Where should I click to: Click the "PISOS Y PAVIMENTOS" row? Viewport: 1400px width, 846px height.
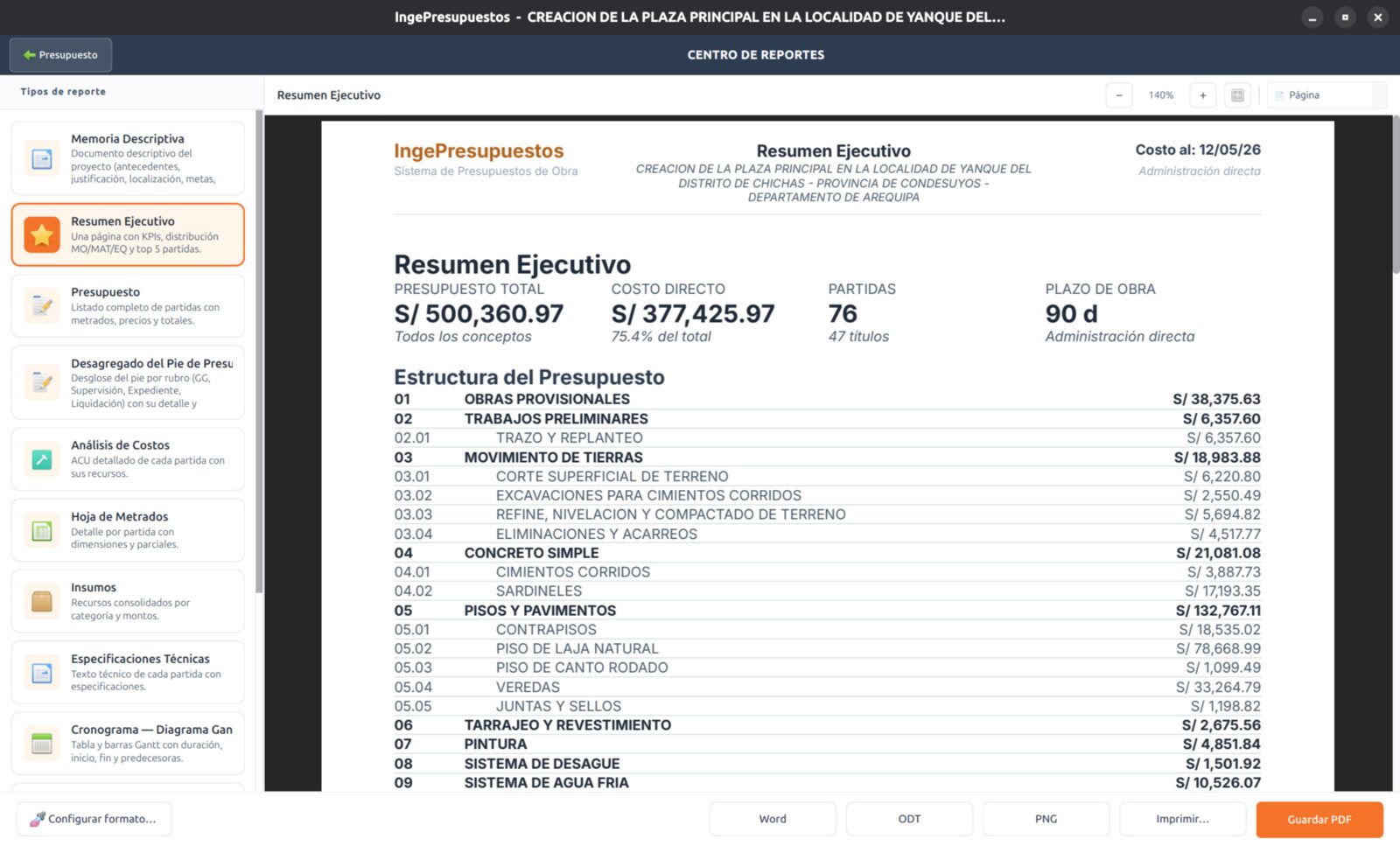tap(828, 611)
